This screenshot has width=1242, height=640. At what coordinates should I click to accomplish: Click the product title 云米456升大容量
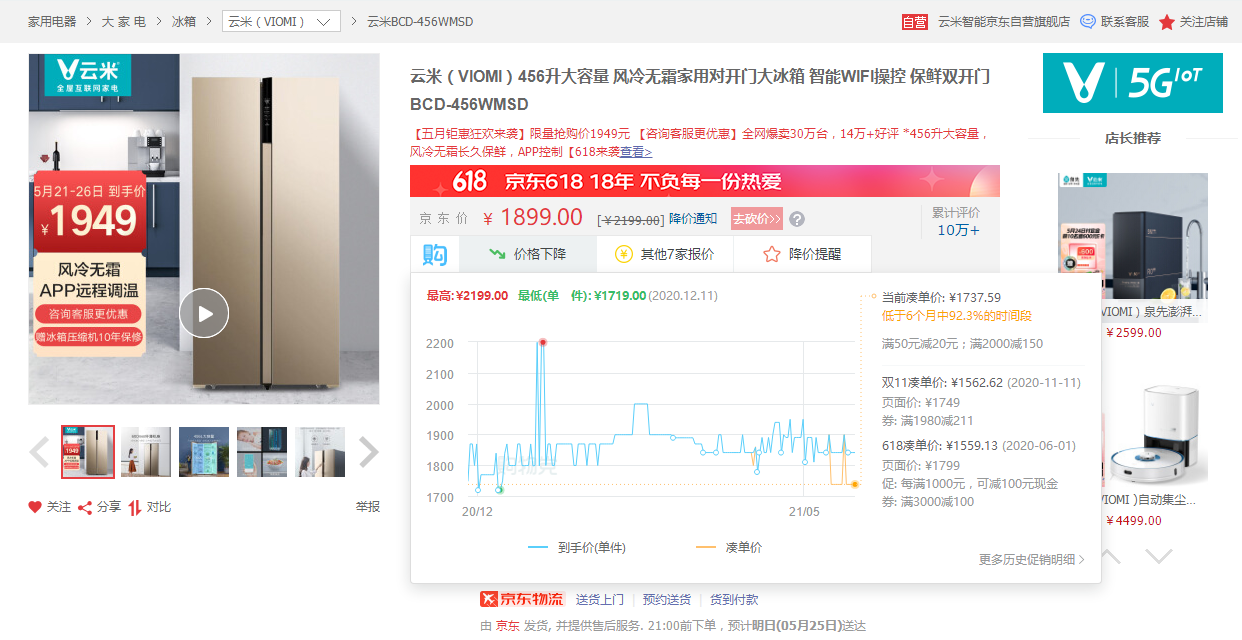[x=700, y=90]
